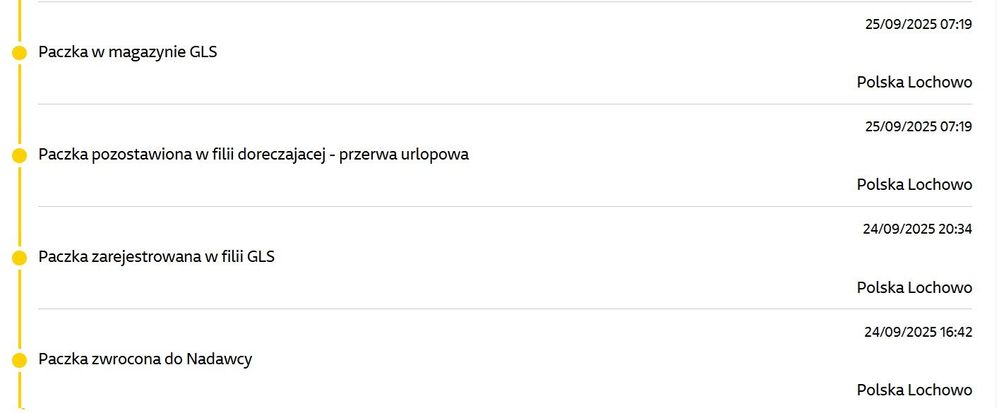Select 'Polska Lochowo' under 'Paczka zwrocona do Nadawcy'
999x413 pixels.
[914, 389]
